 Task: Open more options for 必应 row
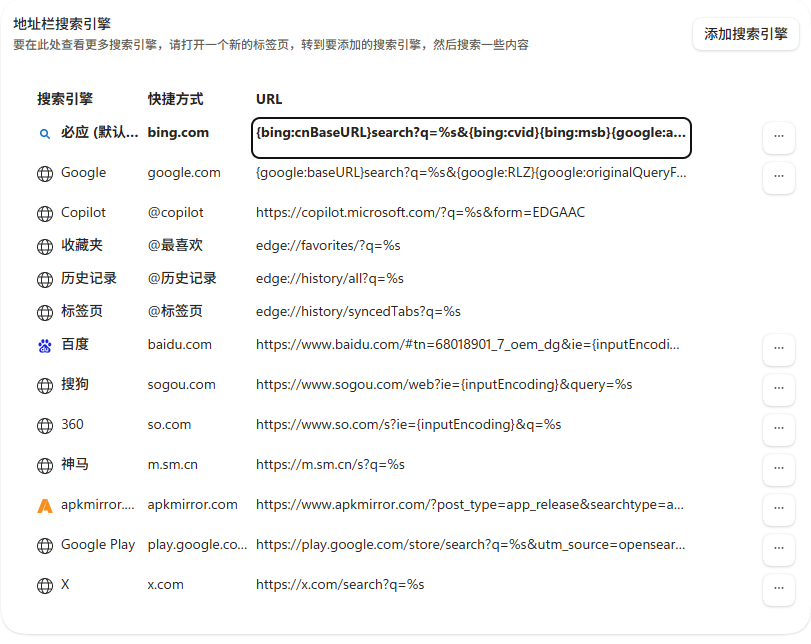click(x=778, y=137)
